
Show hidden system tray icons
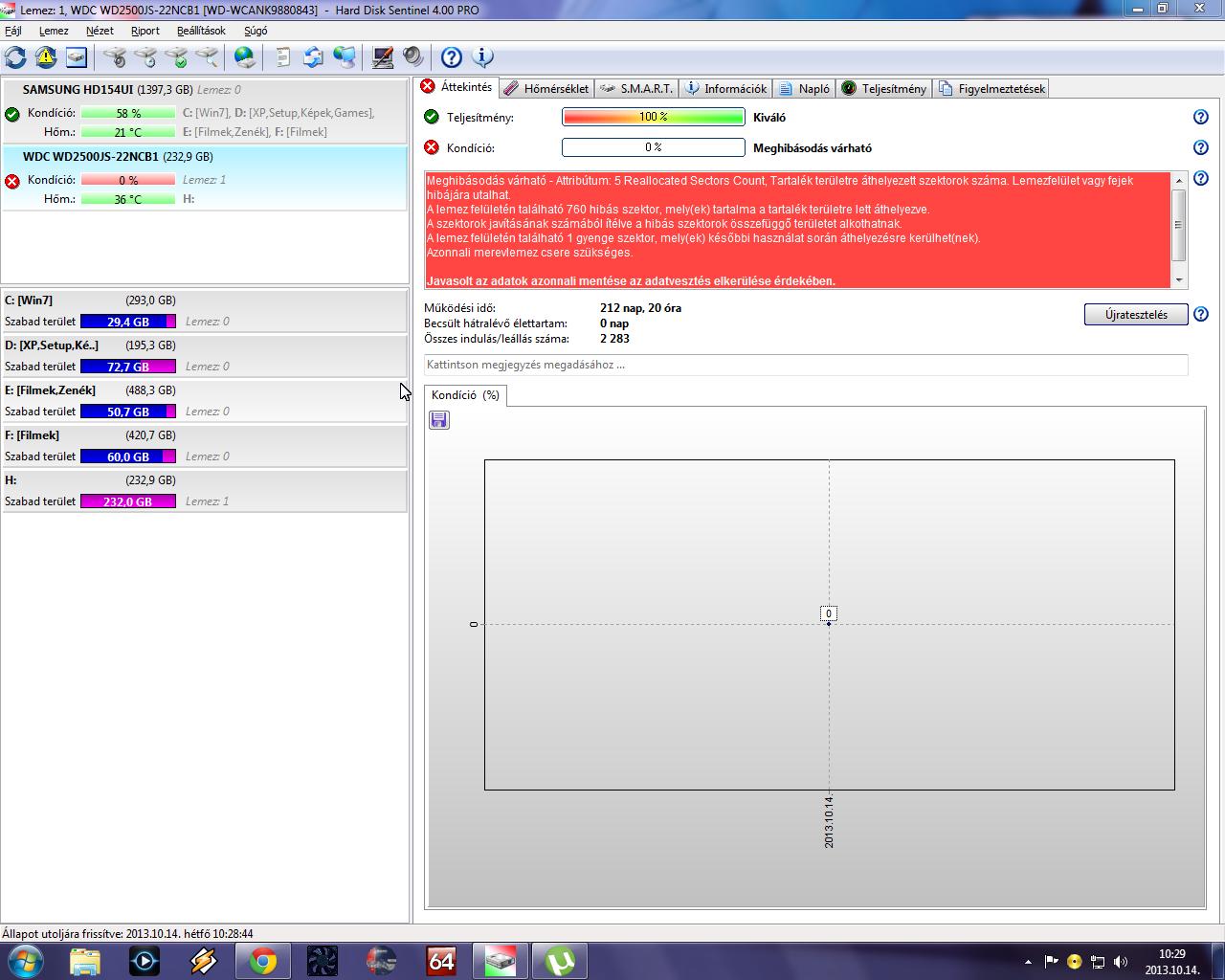coord(1028,962)
